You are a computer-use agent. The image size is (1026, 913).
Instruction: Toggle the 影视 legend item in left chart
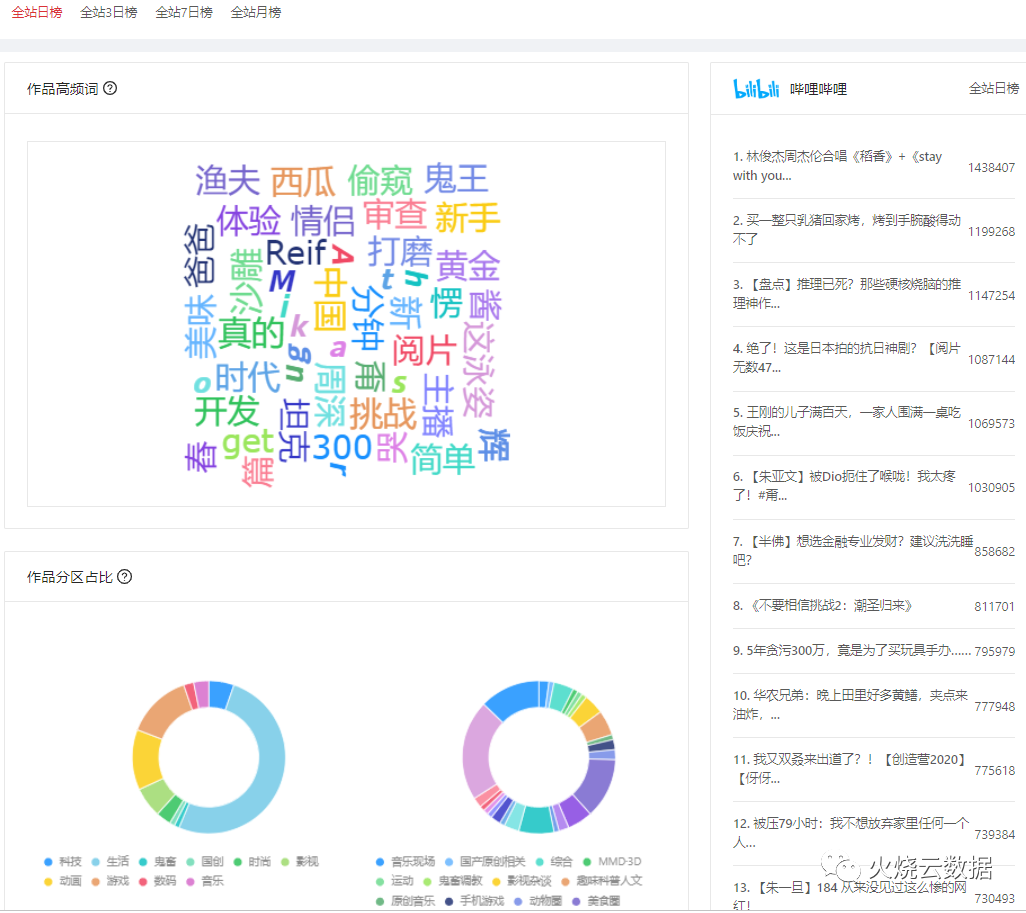click(x=300, y=861)
